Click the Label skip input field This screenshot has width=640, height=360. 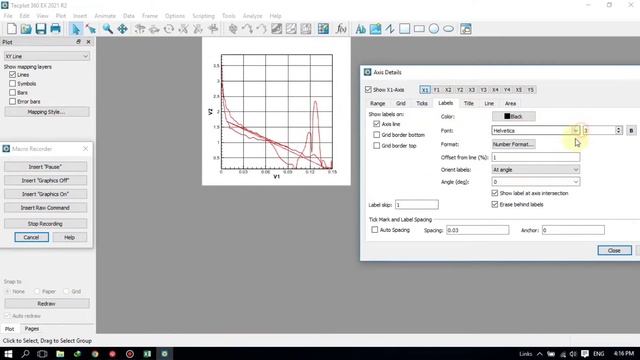(416, 204)
